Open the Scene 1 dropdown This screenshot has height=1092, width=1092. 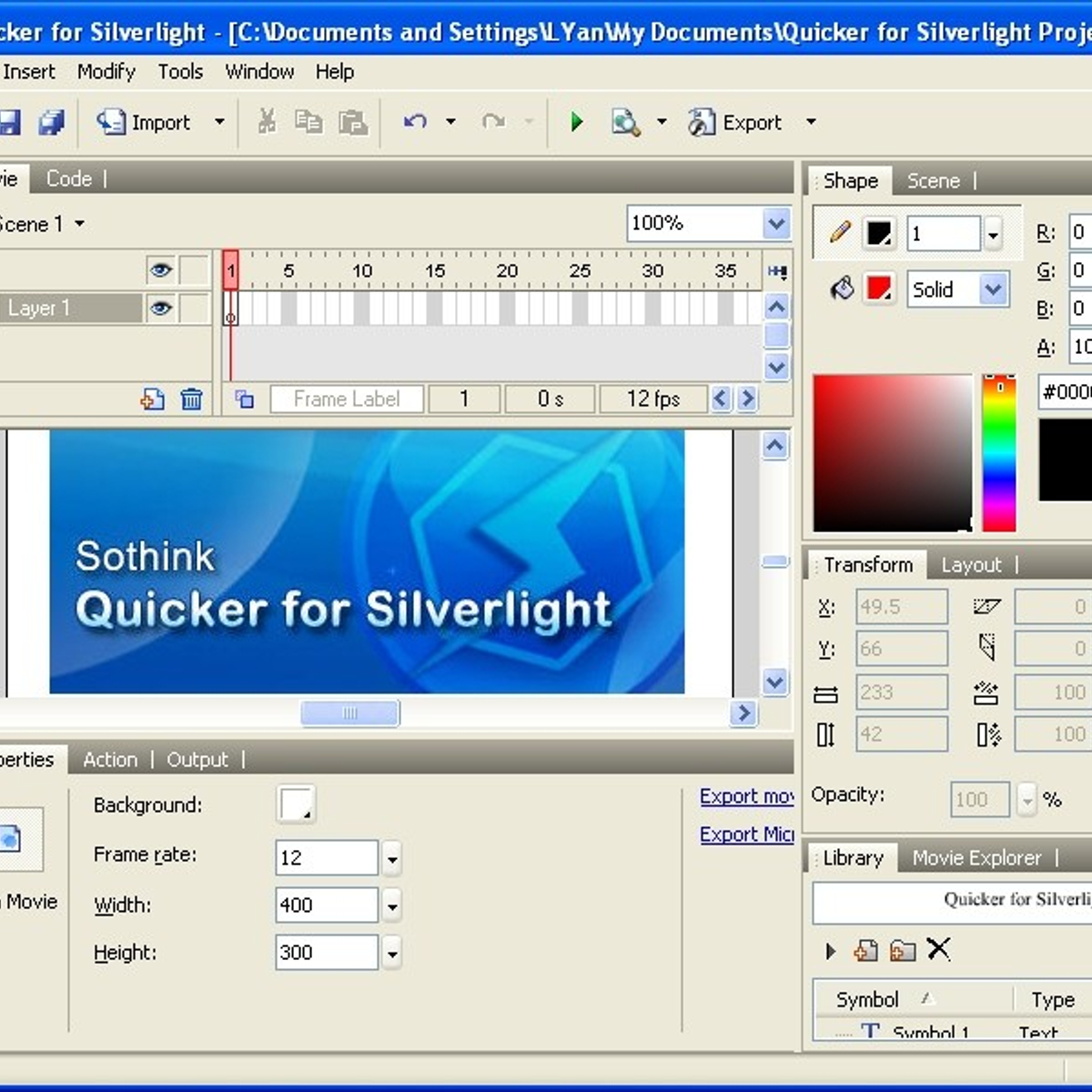[x=80, y=224]
